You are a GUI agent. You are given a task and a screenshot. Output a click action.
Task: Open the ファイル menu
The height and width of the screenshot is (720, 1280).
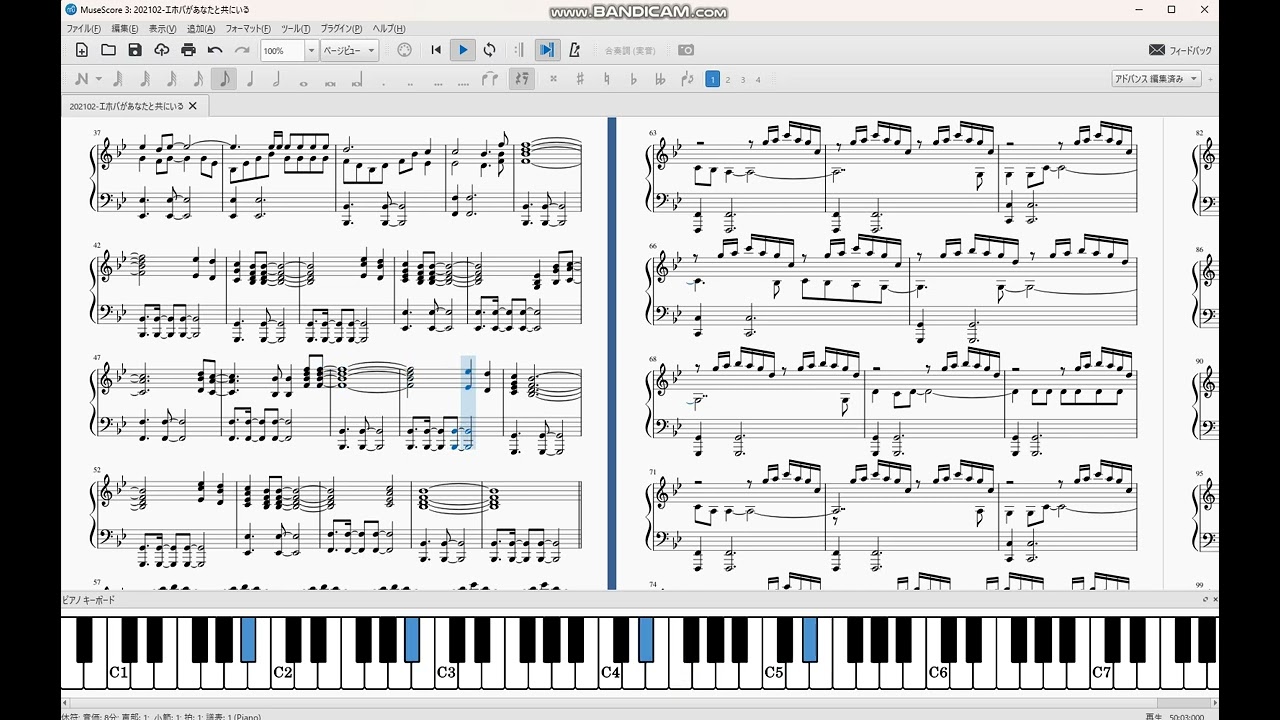pyautogui.click(x=83, y=29)
